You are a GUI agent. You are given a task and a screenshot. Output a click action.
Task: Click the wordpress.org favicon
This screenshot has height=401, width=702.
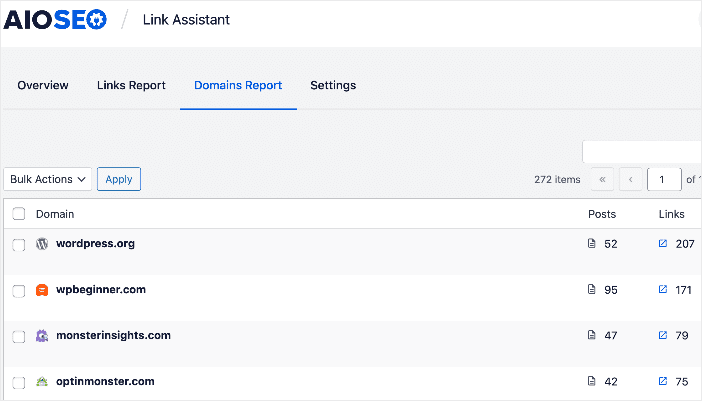pos(42,244)
